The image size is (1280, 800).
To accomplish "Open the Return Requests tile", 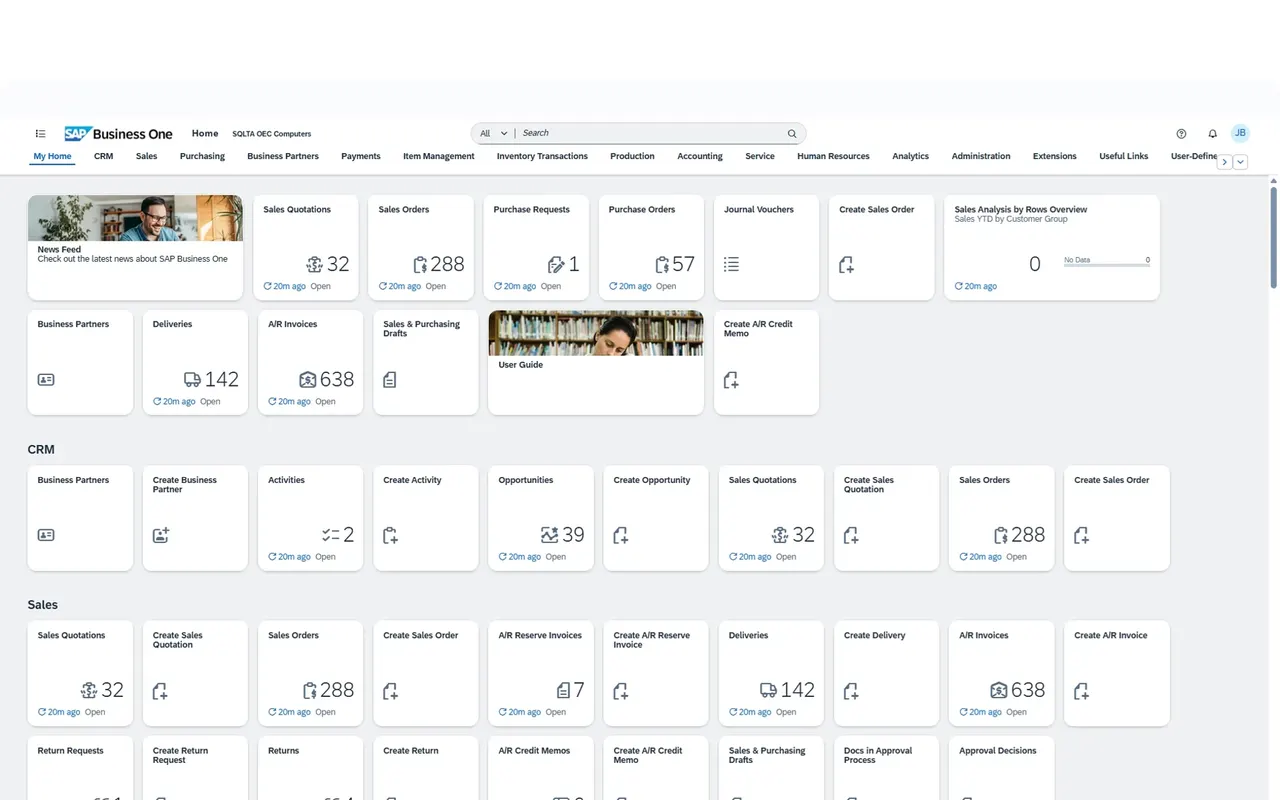I will pos(80,768).
